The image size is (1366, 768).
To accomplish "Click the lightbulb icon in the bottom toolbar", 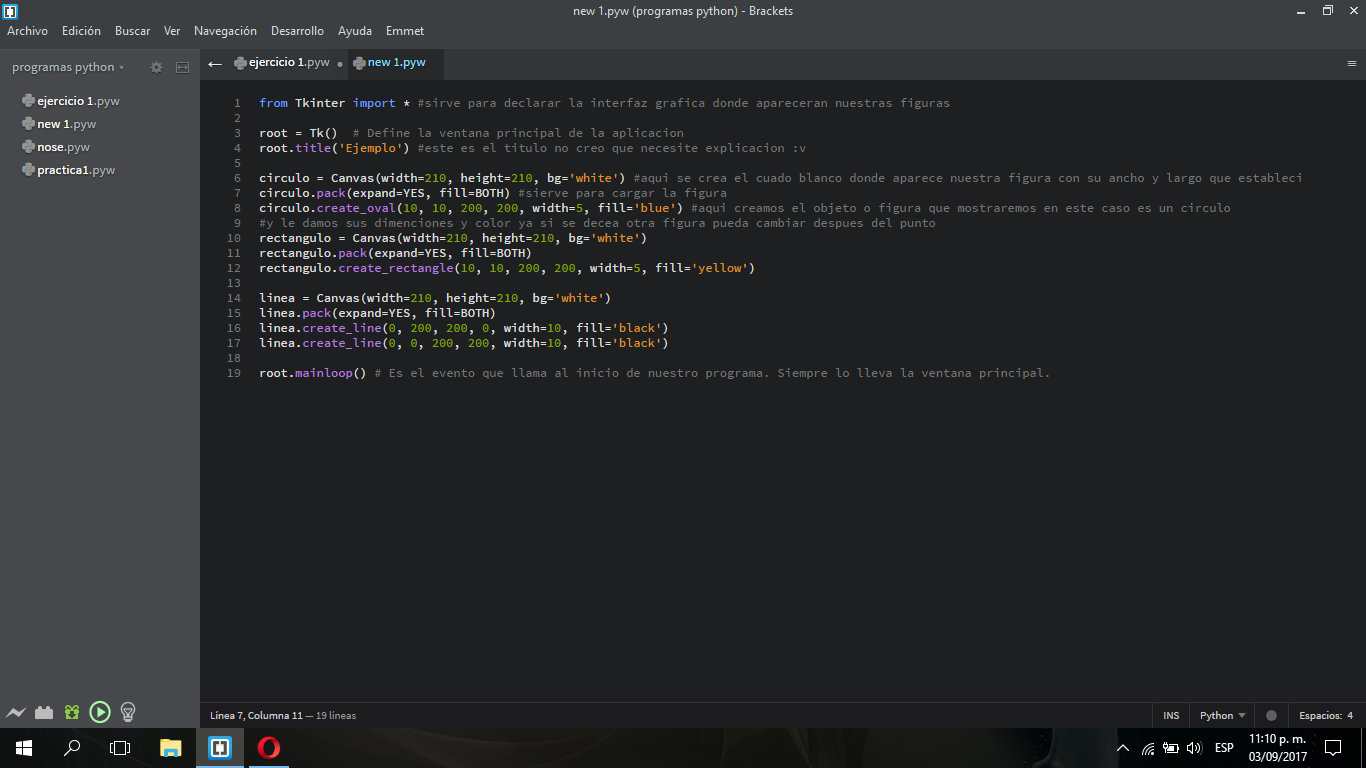I will pos(127,712).
